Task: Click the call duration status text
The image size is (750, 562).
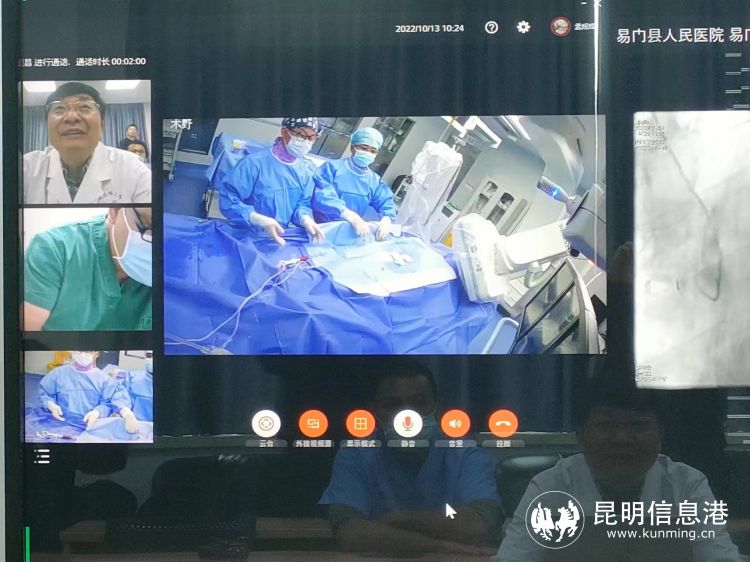Action: 85,62
